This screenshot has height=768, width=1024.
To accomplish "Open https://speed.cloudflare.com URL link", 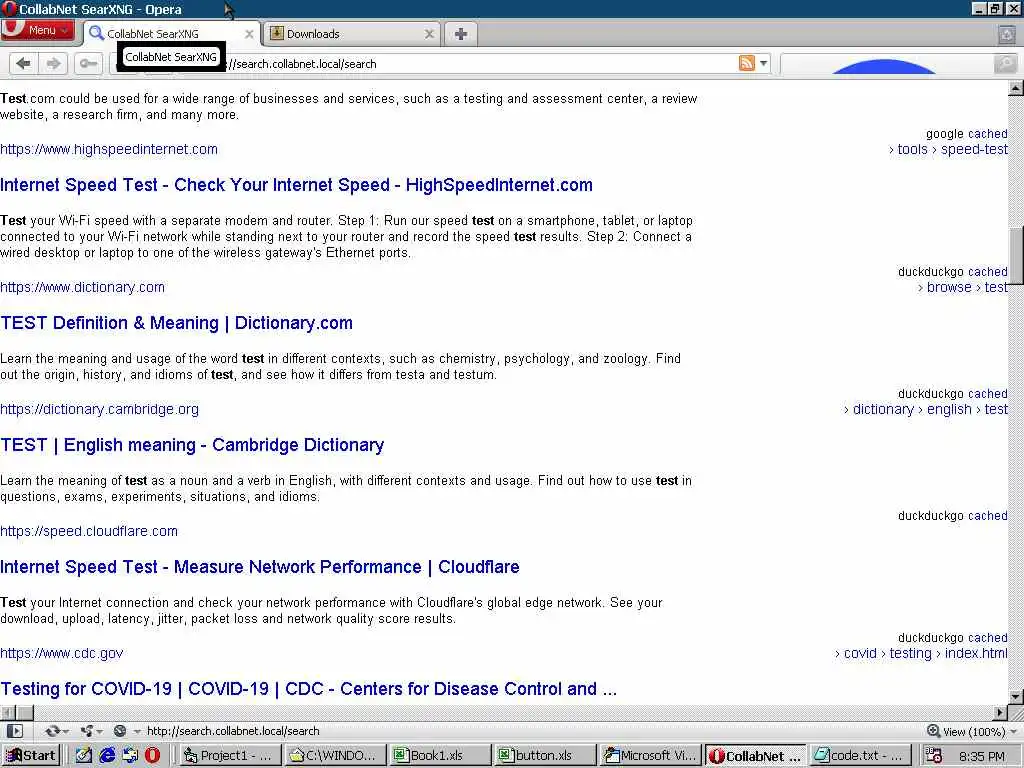I will 89,532.
